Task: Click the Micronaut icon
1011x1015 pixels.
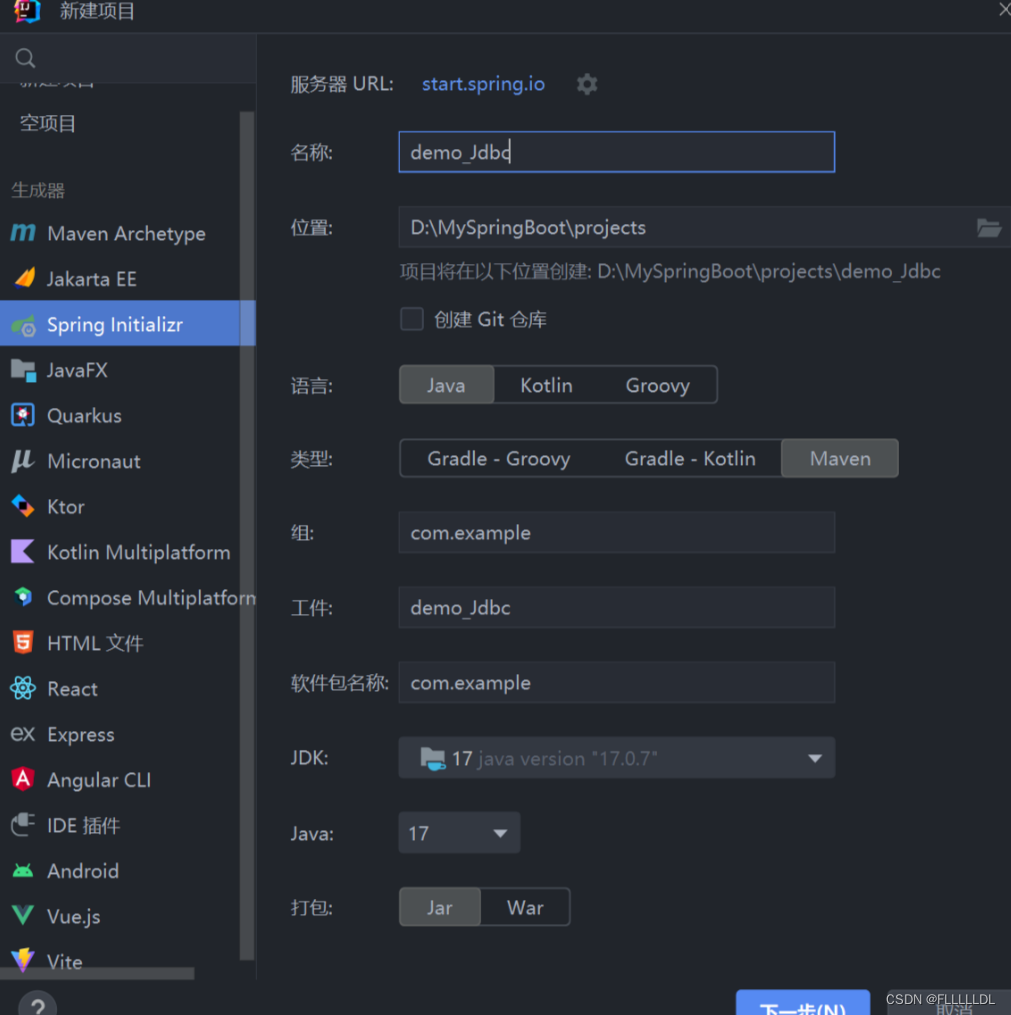Action: pyautogui.click(x=23, y=461)
